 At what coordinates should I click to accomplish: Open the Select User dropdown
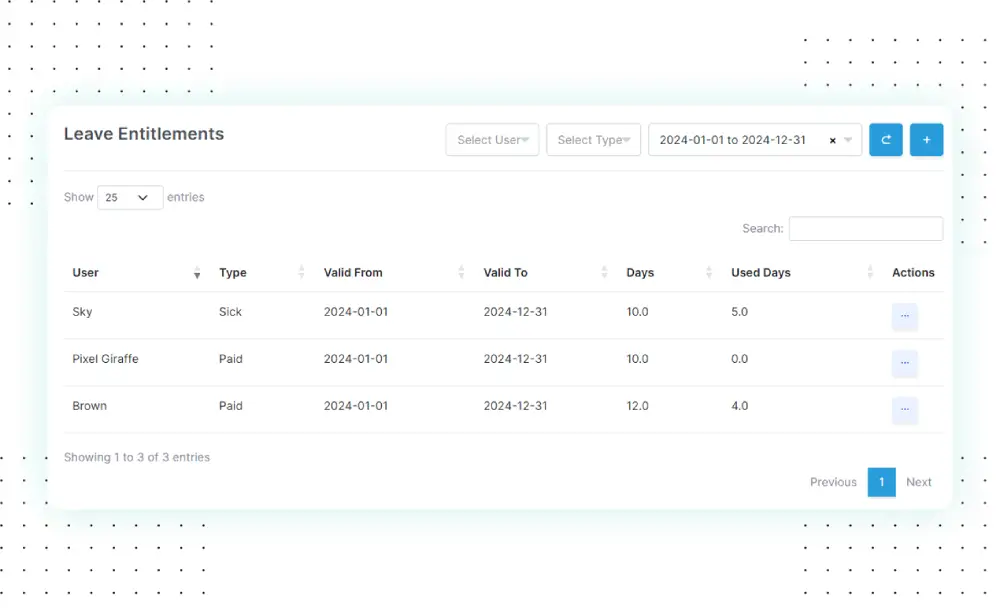pos(492,140)
